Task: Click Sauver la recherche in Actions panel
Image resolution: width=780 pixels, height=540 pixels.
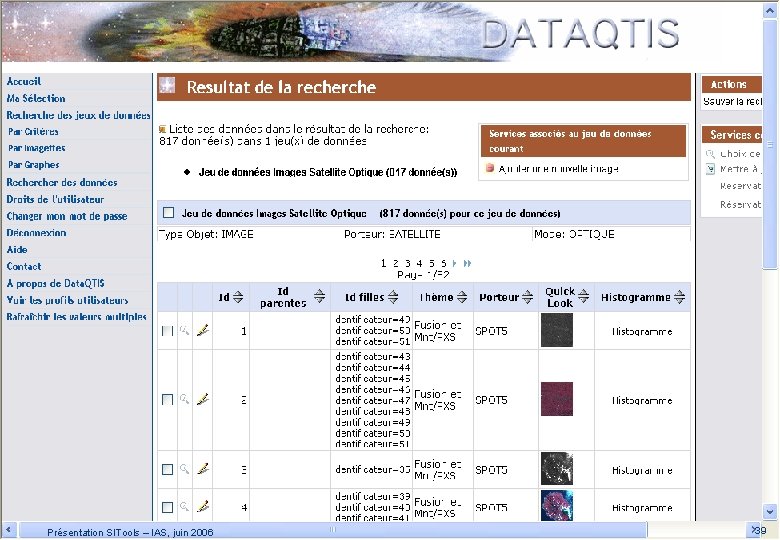Action: pos(732,101)
